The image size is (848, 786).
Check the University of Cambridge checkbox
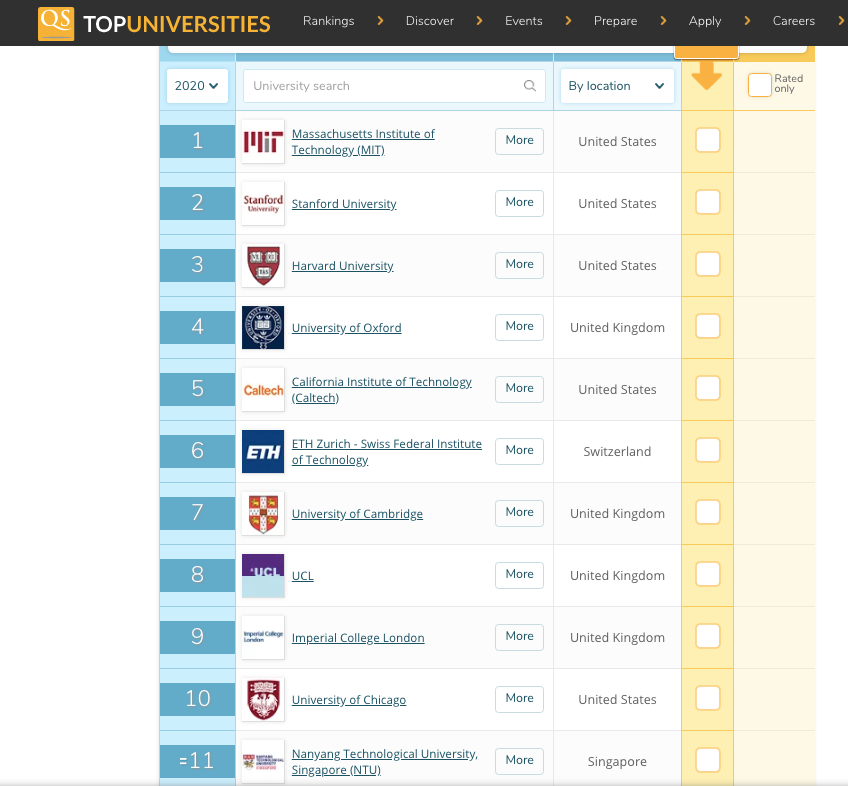[x=707, y=512]
